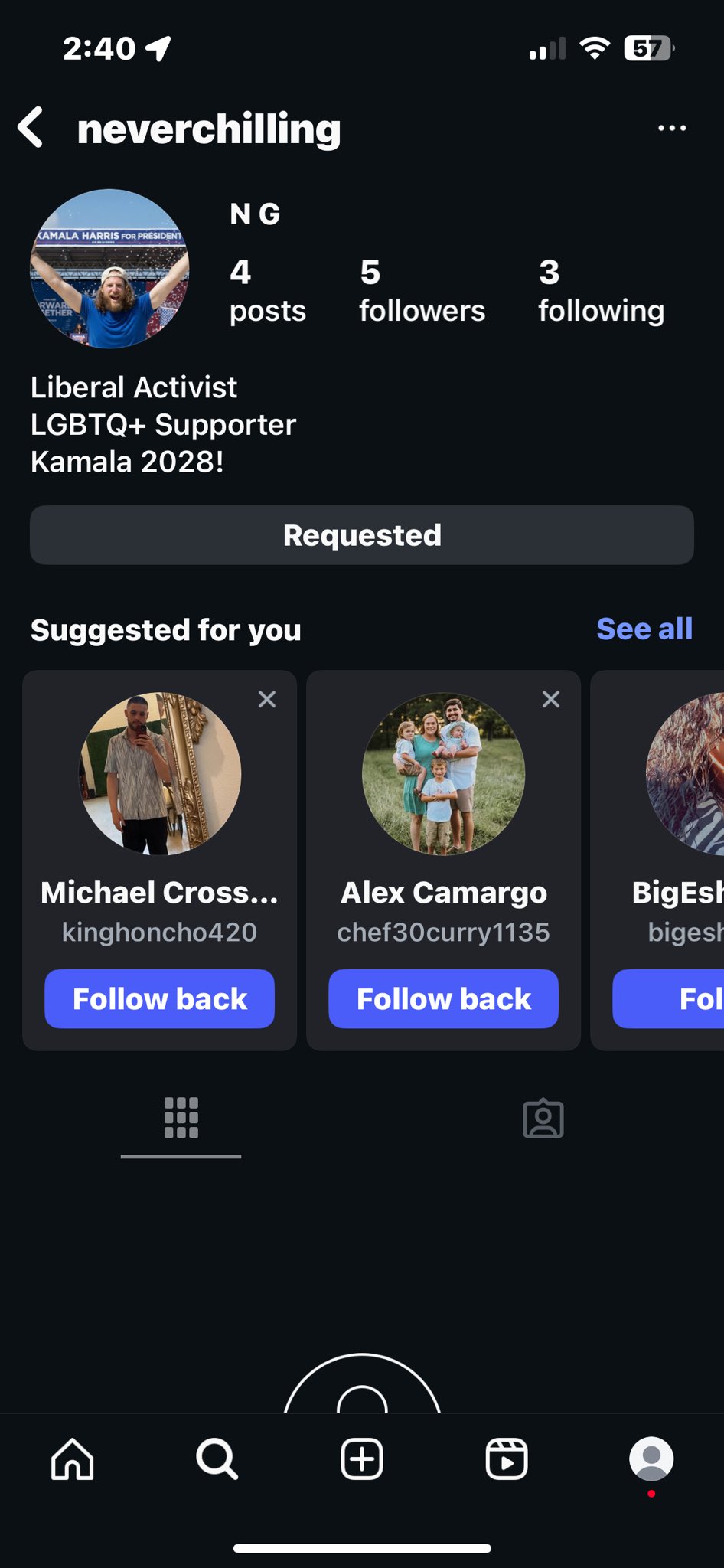Switch to the tagged photos tab
This screenshot has height=1568, width=724.
[x=543, y=1119]
